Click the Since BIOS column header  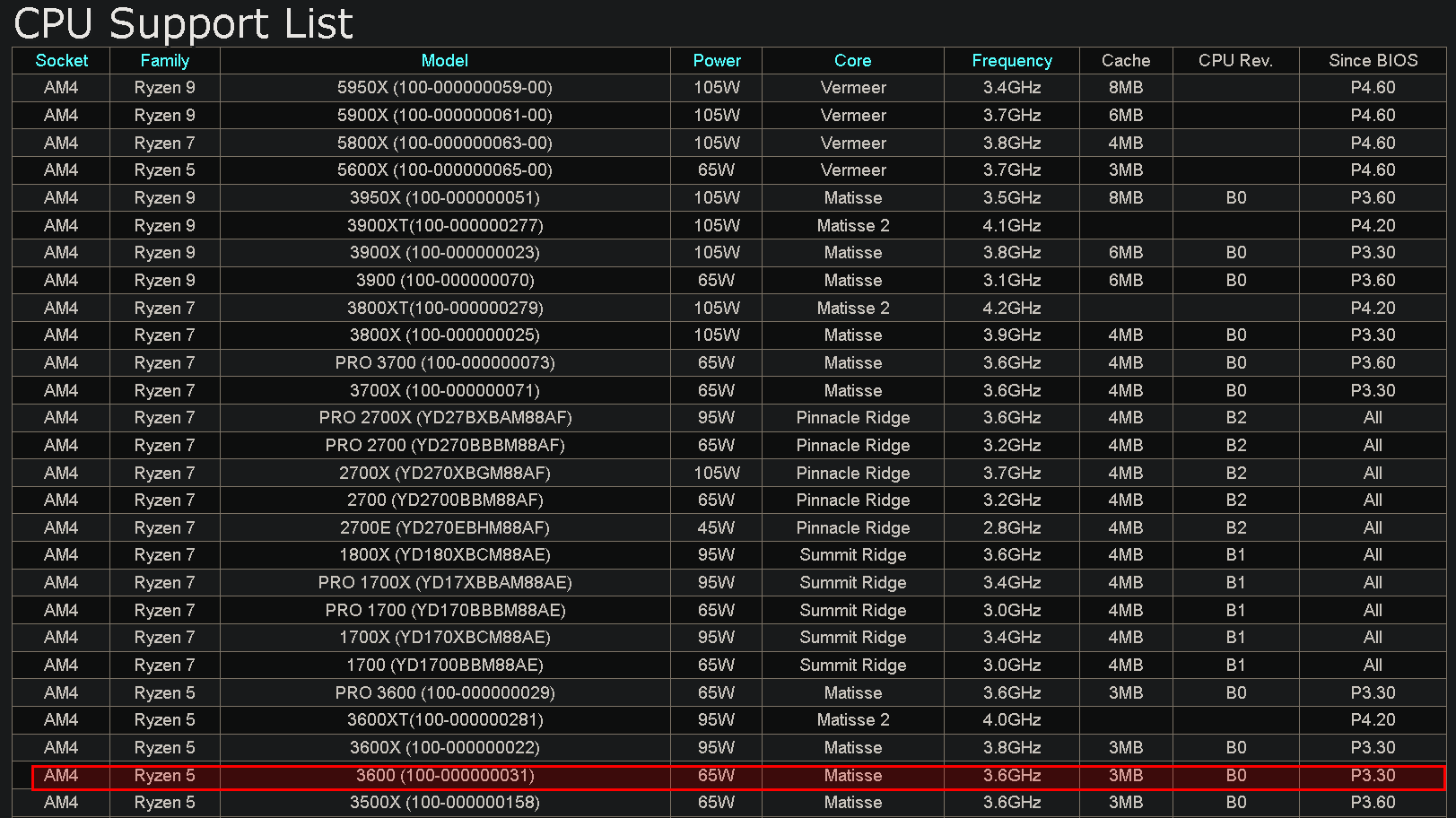coord(1373,60)
